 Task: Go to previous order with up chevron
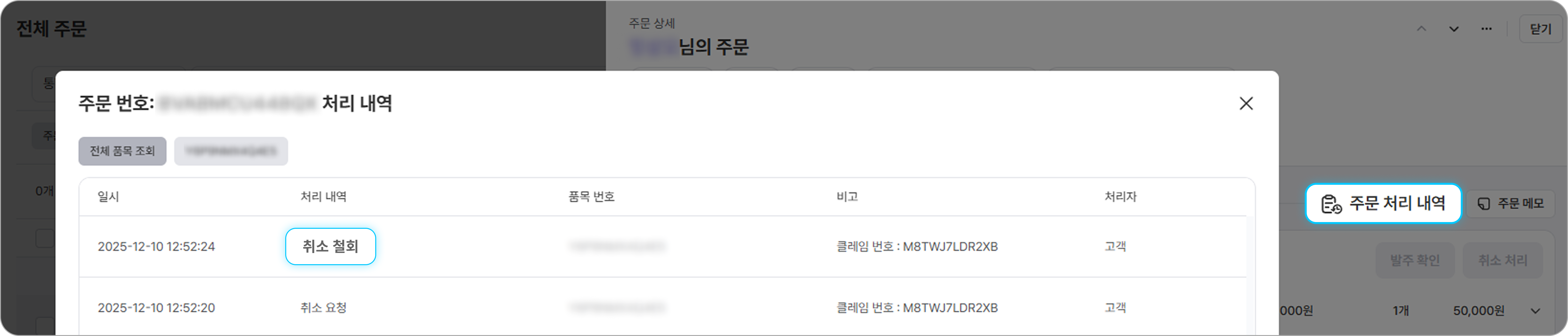[x=1421, y=29]
